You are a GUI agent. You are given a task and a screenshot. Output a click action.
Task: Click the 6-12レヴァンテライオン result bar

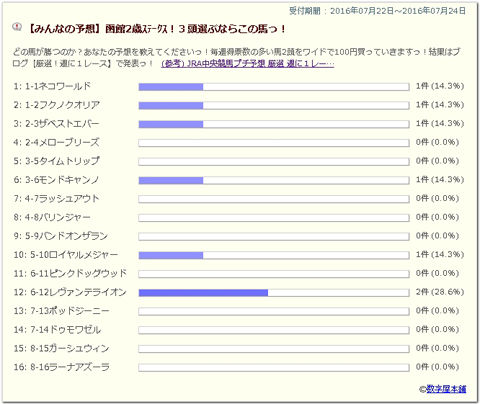(x=274, y=293)
